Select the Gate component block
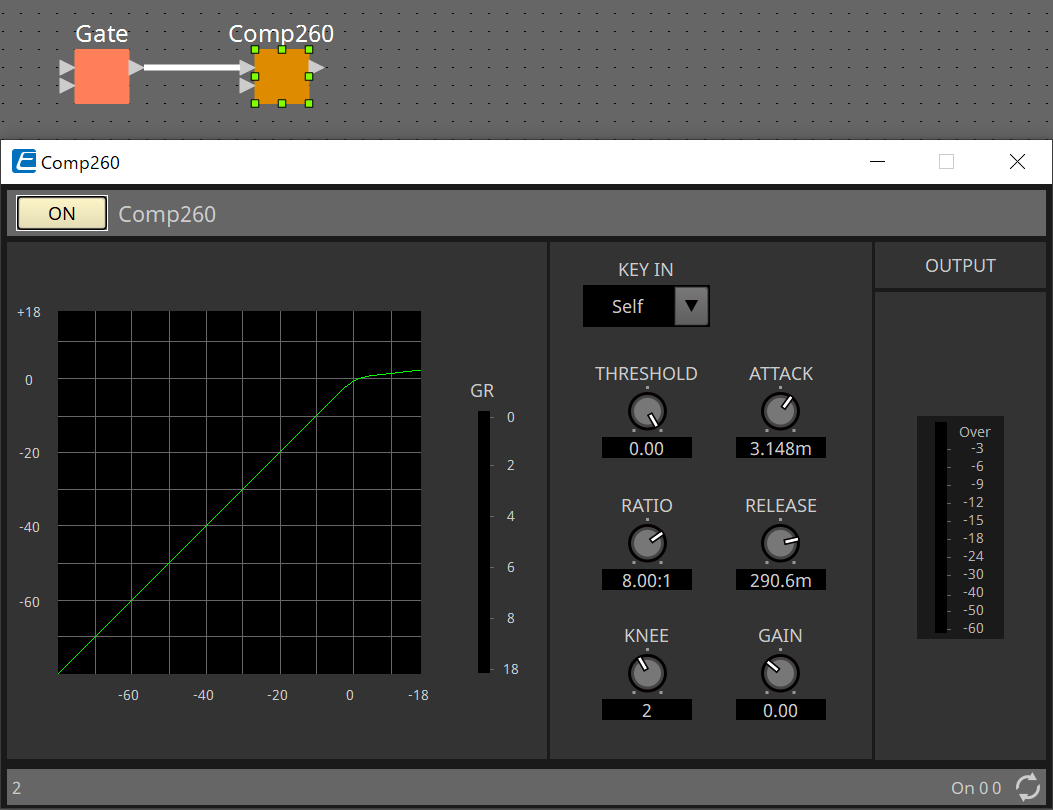This screenshot has width=1053, height=810. (102, 76)
